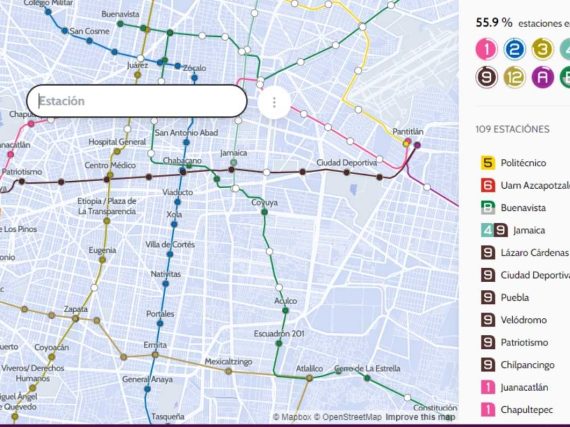The width and height of the screenshot is (570, 427).
Task: Select the olive Line 3 circle icon
Action: pyautogui.click(x=542, y=49)
